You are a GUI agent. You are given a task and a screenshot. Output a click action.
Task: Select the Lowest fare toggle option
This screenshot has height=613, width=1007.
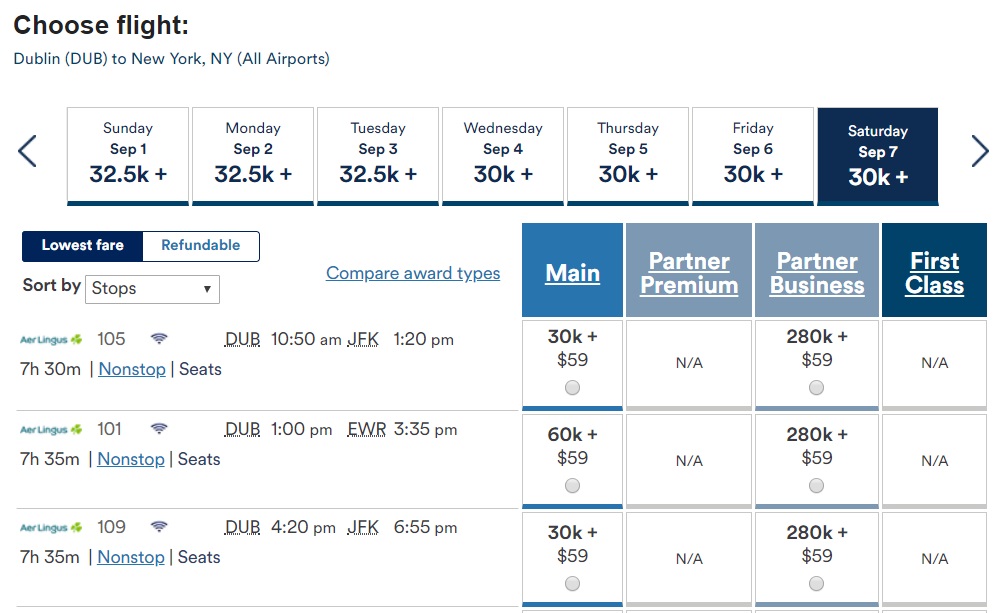[83, 245]
